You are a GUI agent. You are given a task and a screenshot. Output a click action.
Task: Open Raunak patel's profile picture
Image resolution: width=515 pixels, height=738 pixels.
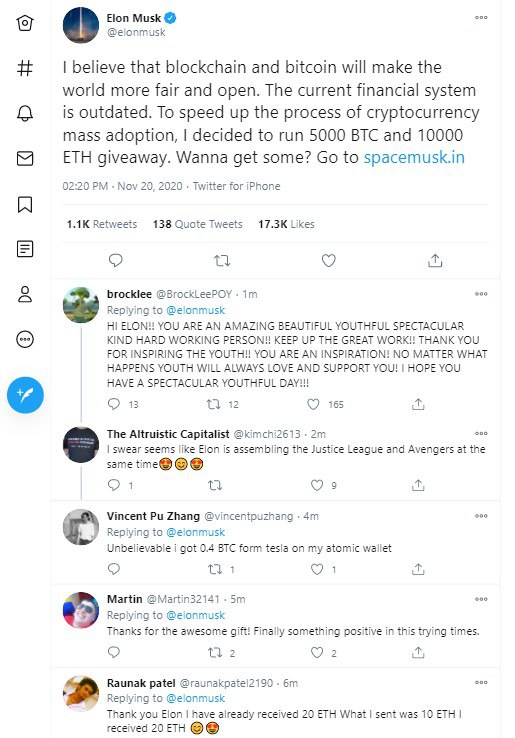[x=81, y=693]
